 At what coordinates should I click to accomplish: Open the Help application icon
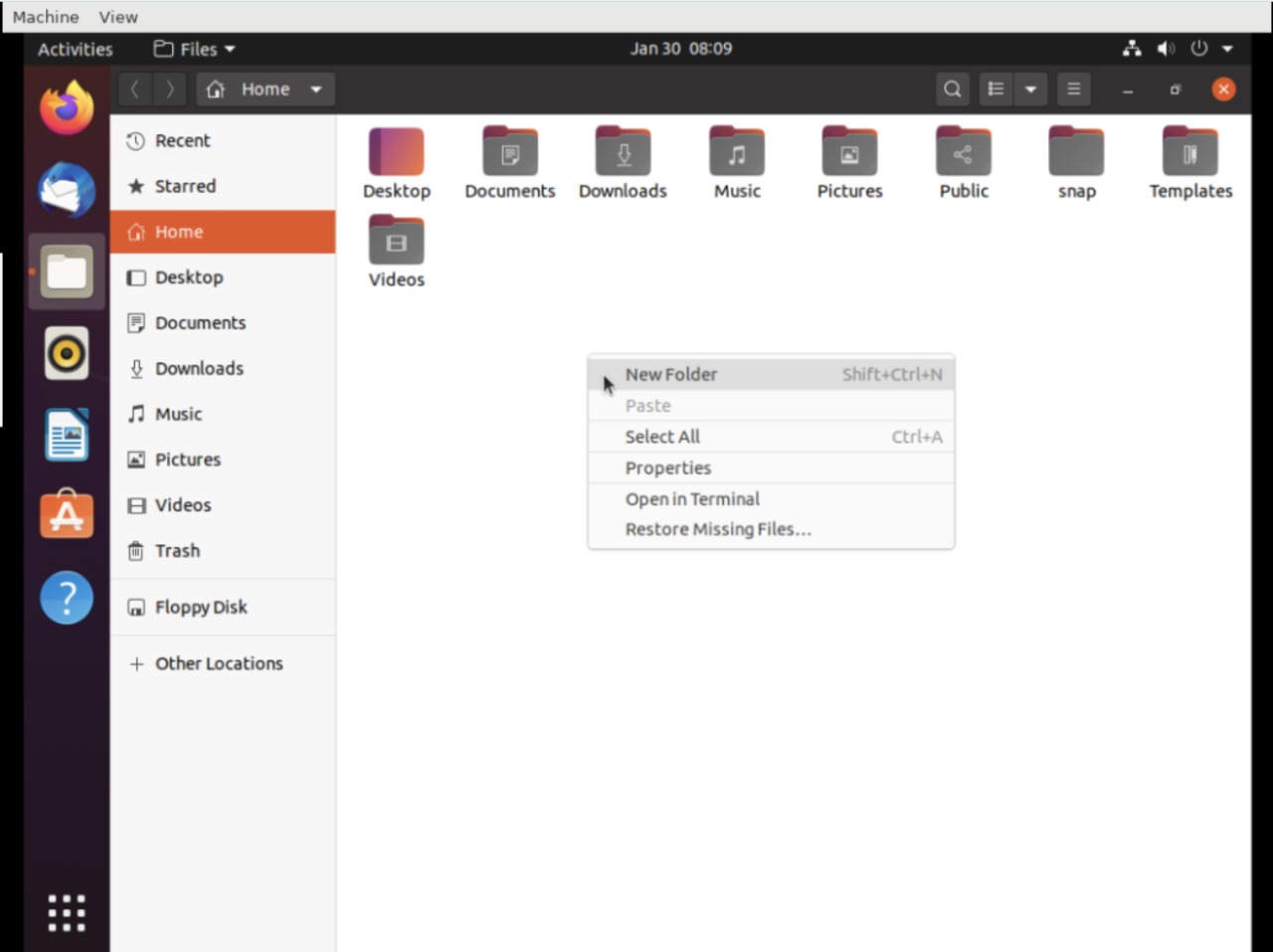click(66, 598)
